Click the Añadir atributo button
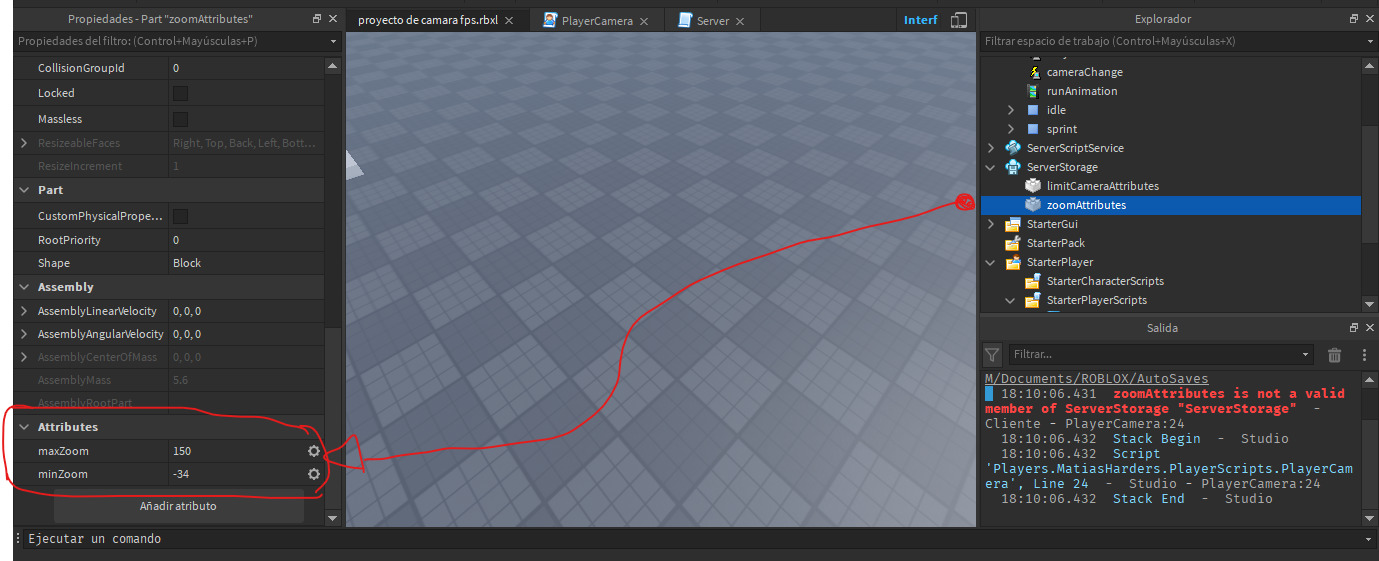 tap(178, 506)
